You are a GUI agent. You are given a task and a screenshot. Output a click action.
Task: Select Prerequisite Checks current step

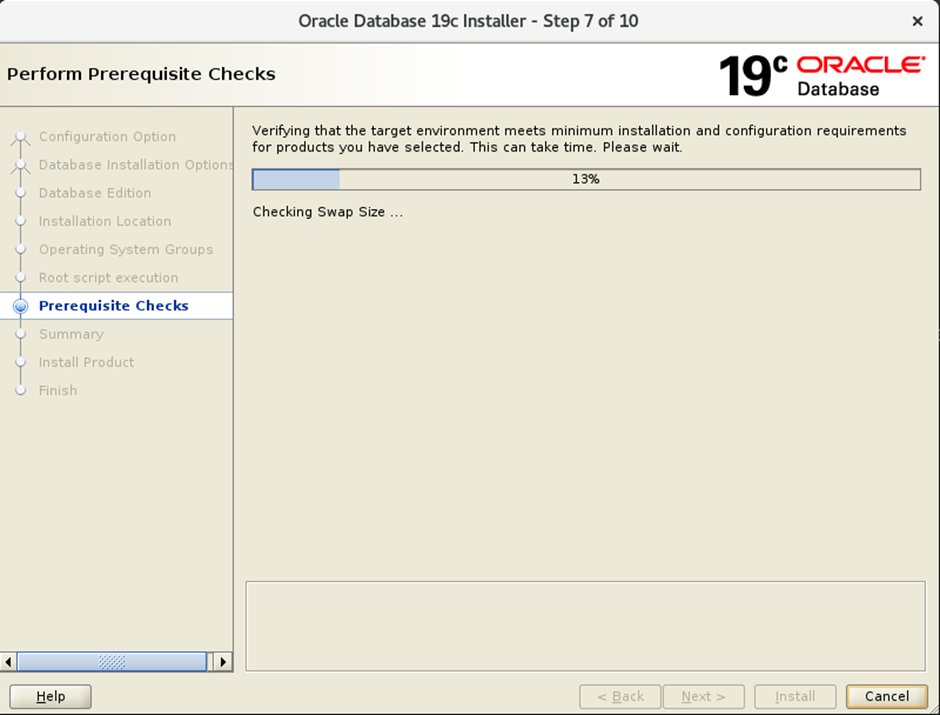pyautogui.click(x=116, y=306)
